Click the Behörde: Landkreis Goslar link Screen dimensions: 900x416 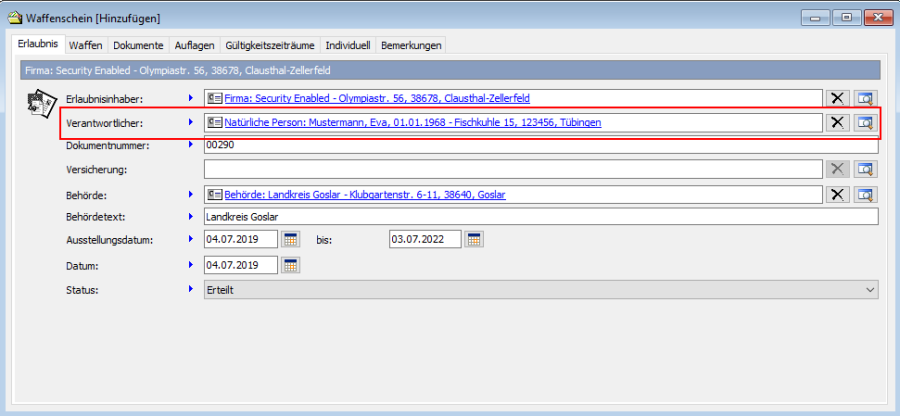[x=365, y=194]
